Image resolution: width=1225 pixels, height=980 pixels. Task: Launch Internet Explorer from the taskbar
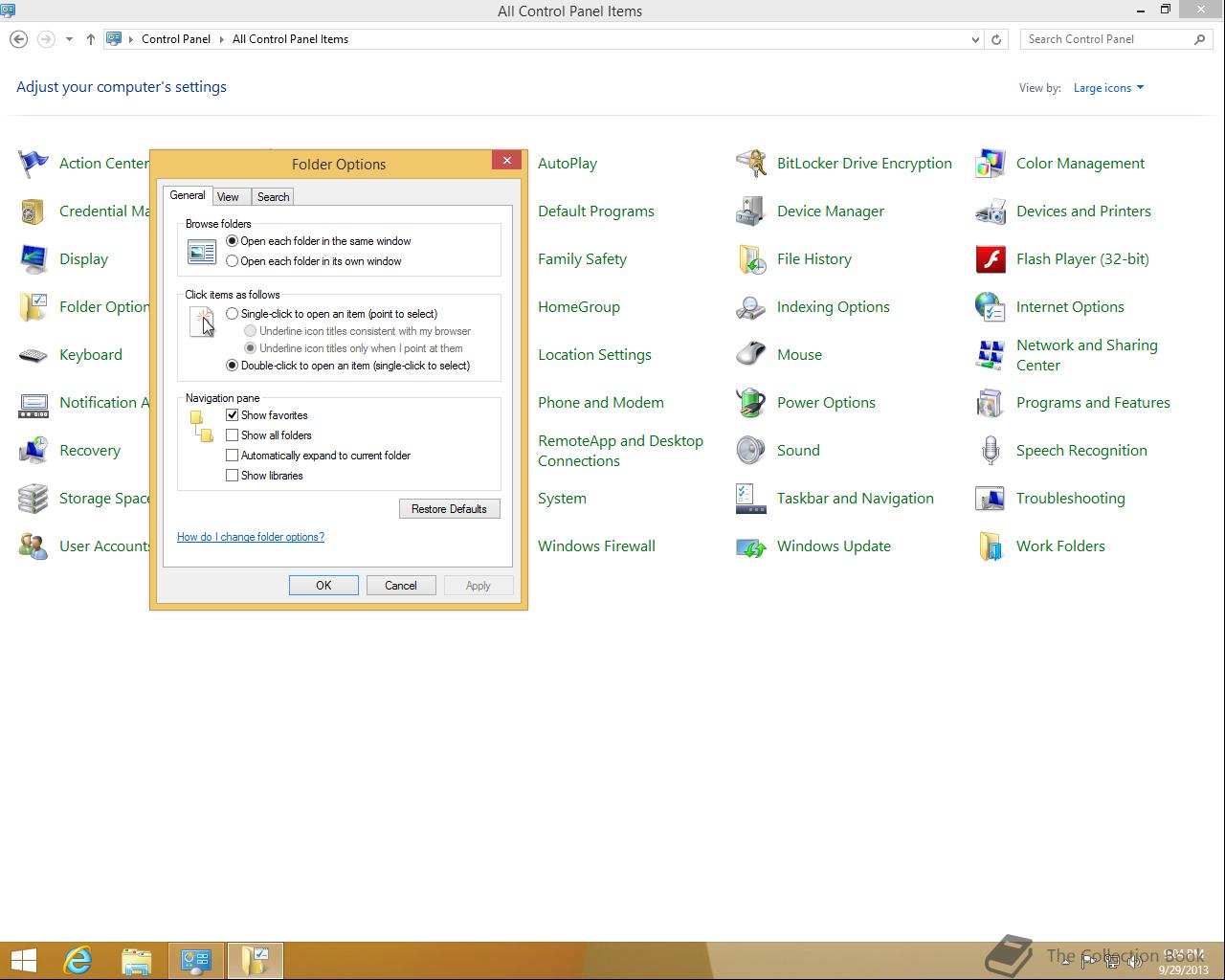click(x=78, y=960)
